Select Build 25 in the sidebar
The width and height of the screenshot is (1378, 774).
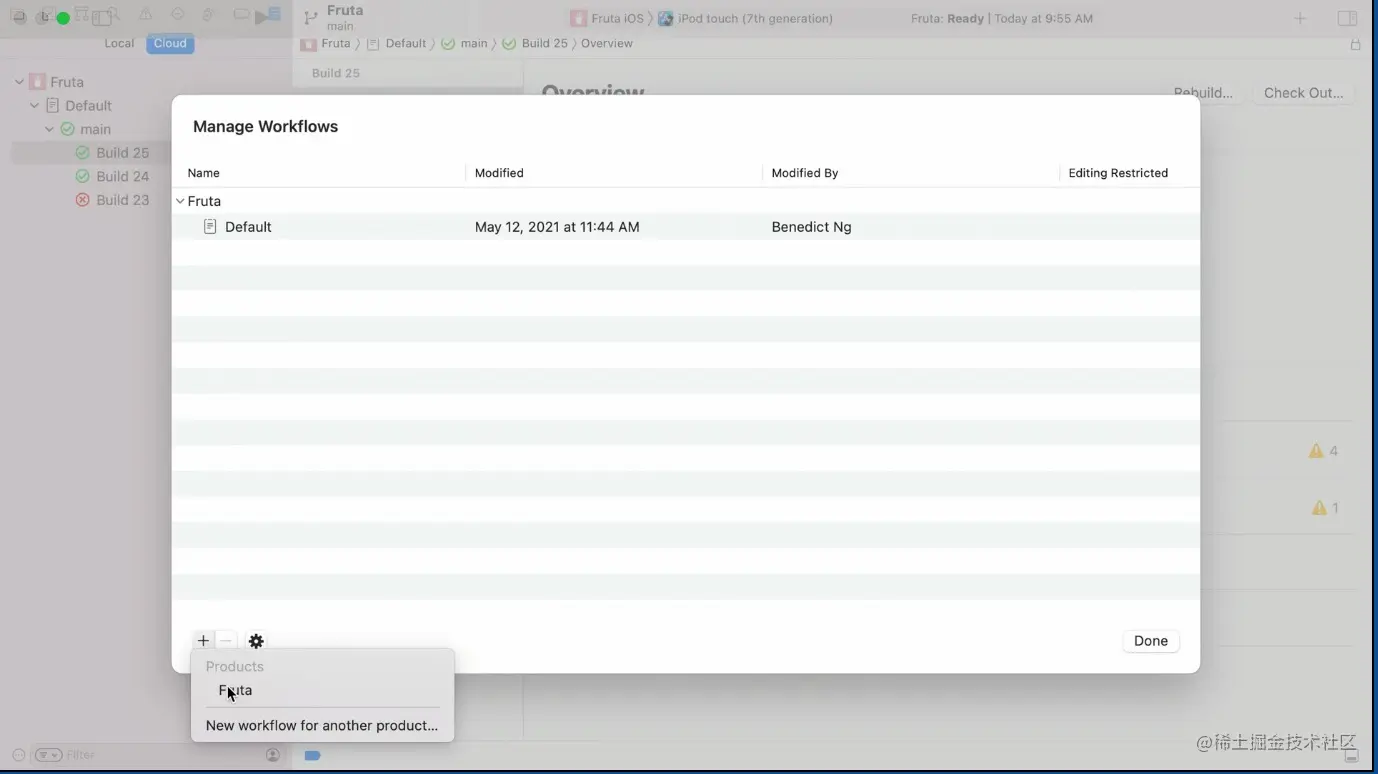pos(122,153)
